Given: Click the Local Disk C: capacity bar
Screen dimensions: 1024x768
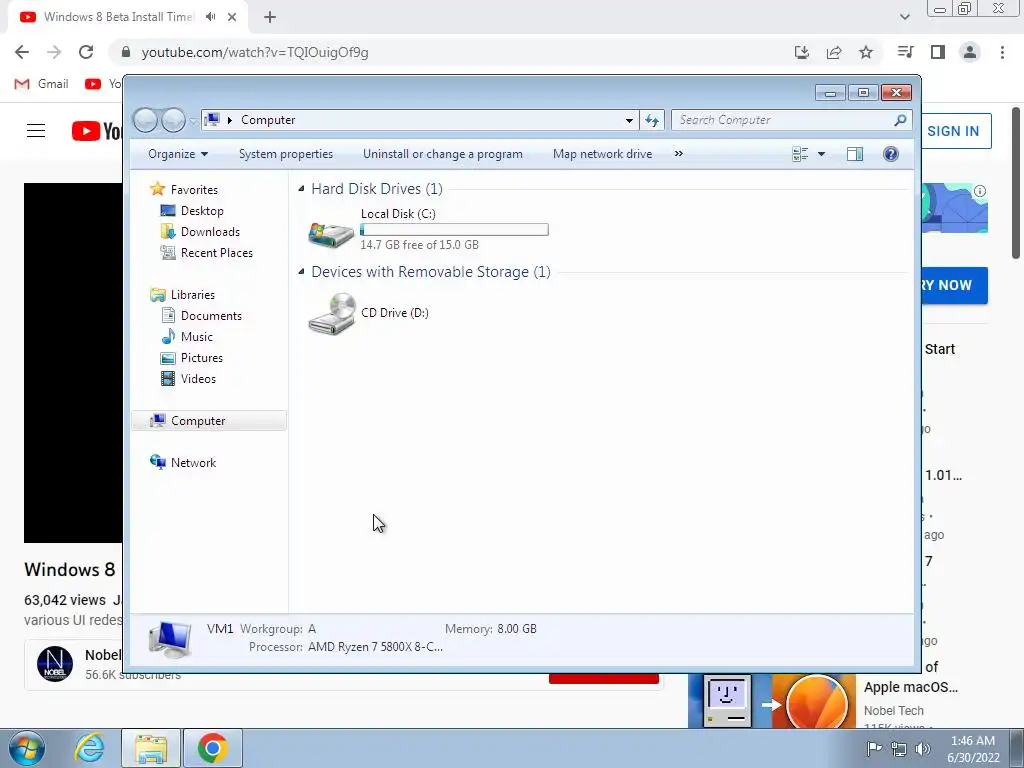Looking at the screenshot, I should point(455,230).
